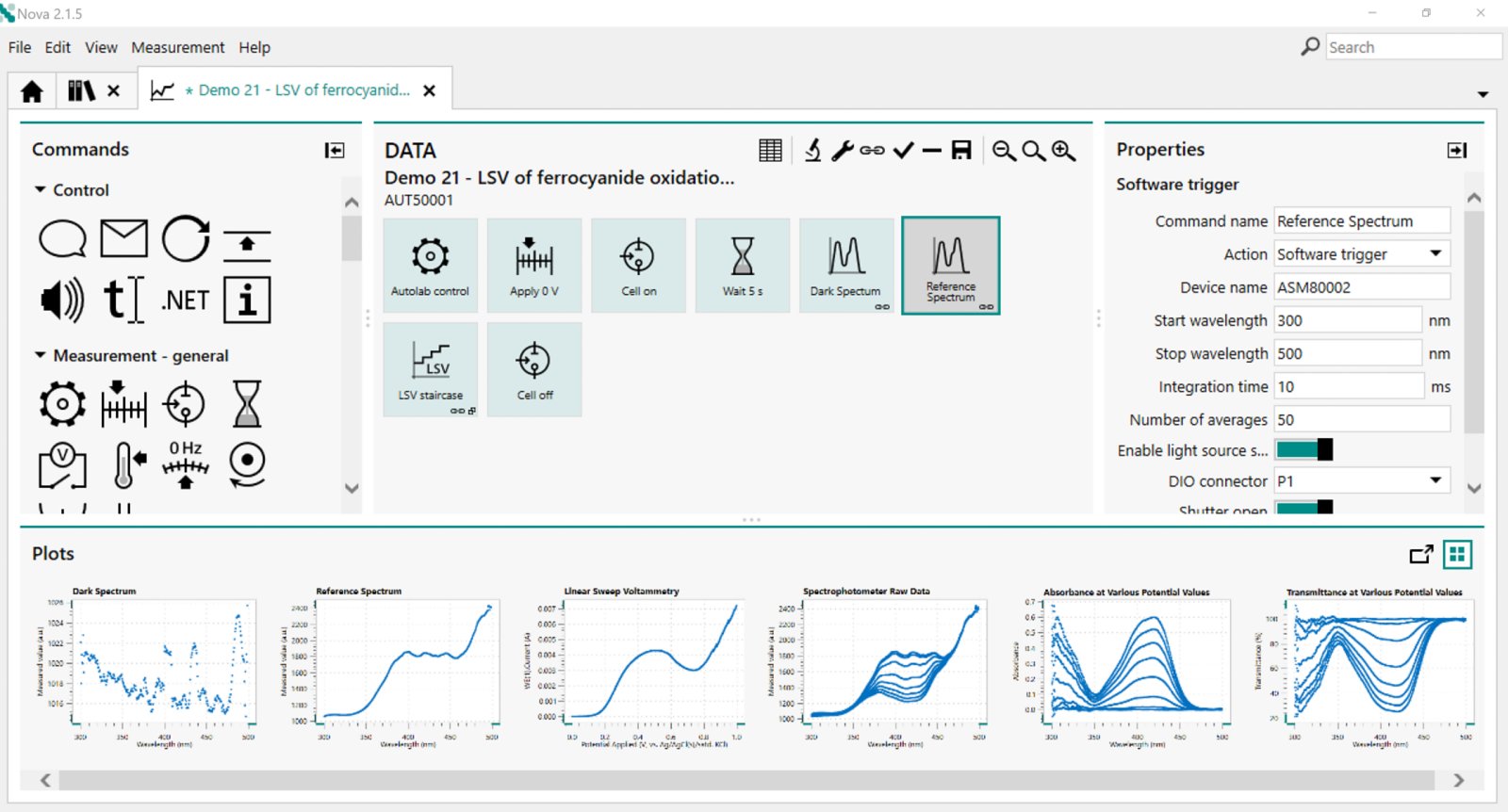Switch to Demo 21 LSV procedure tab

297,90
